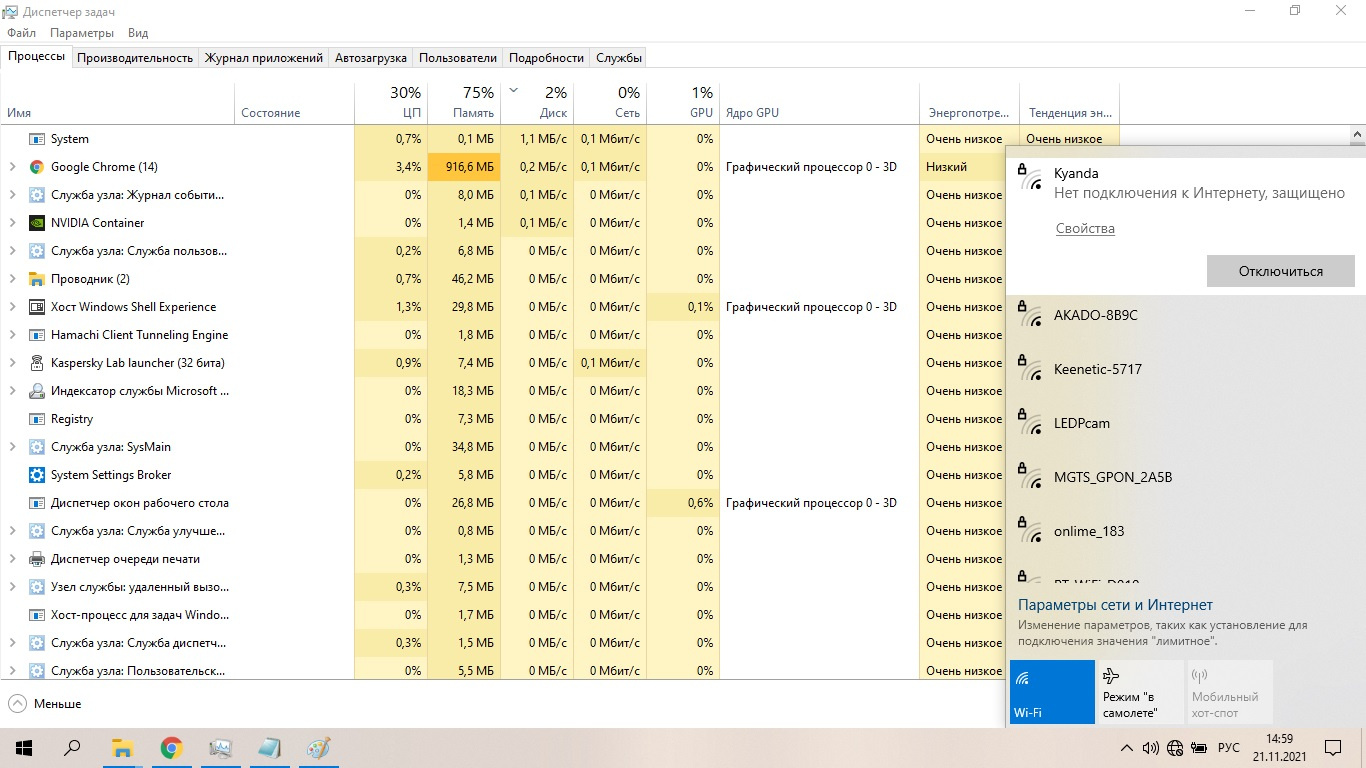This screenshot has width=1366, height=768.
Task: Open File Explorer from the taskbar
Action: [122, 748]
